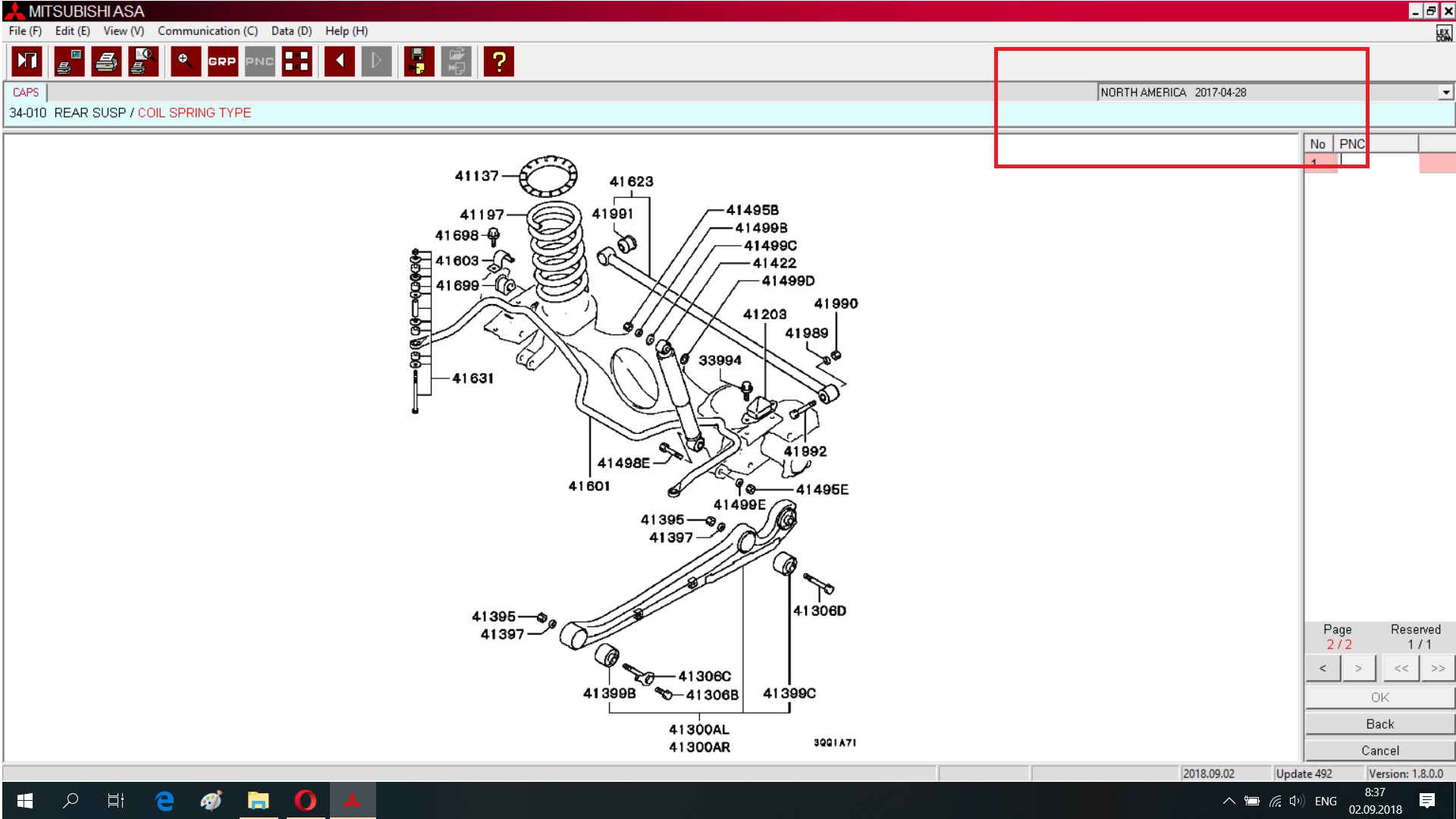Click the Back button
The image size is (1456, 819).
click(1379, 724)
